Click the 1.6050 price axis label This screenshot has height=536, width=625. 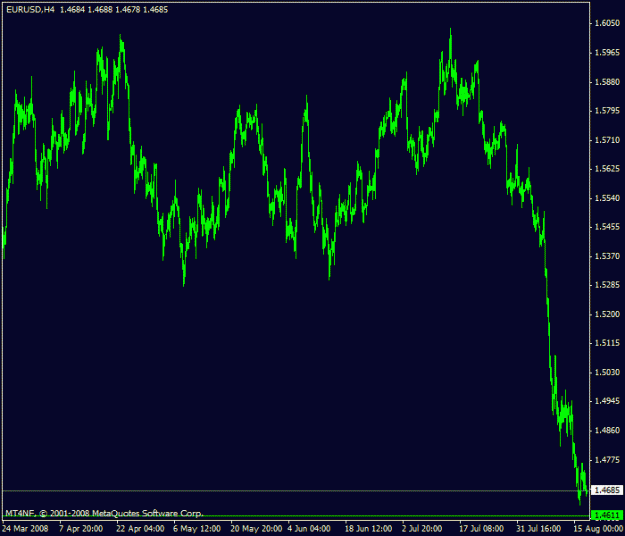coord(607,24)
